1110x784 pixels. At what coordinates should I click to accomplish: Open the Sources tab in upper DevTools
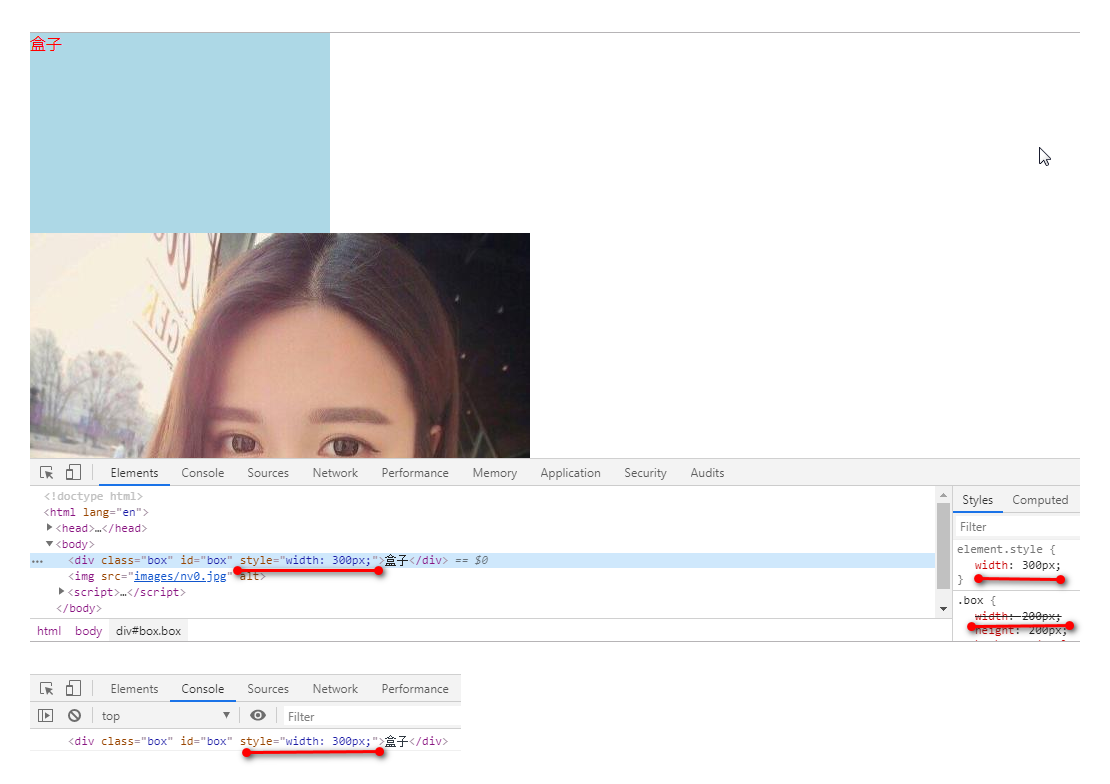click(x=268, y=473)
